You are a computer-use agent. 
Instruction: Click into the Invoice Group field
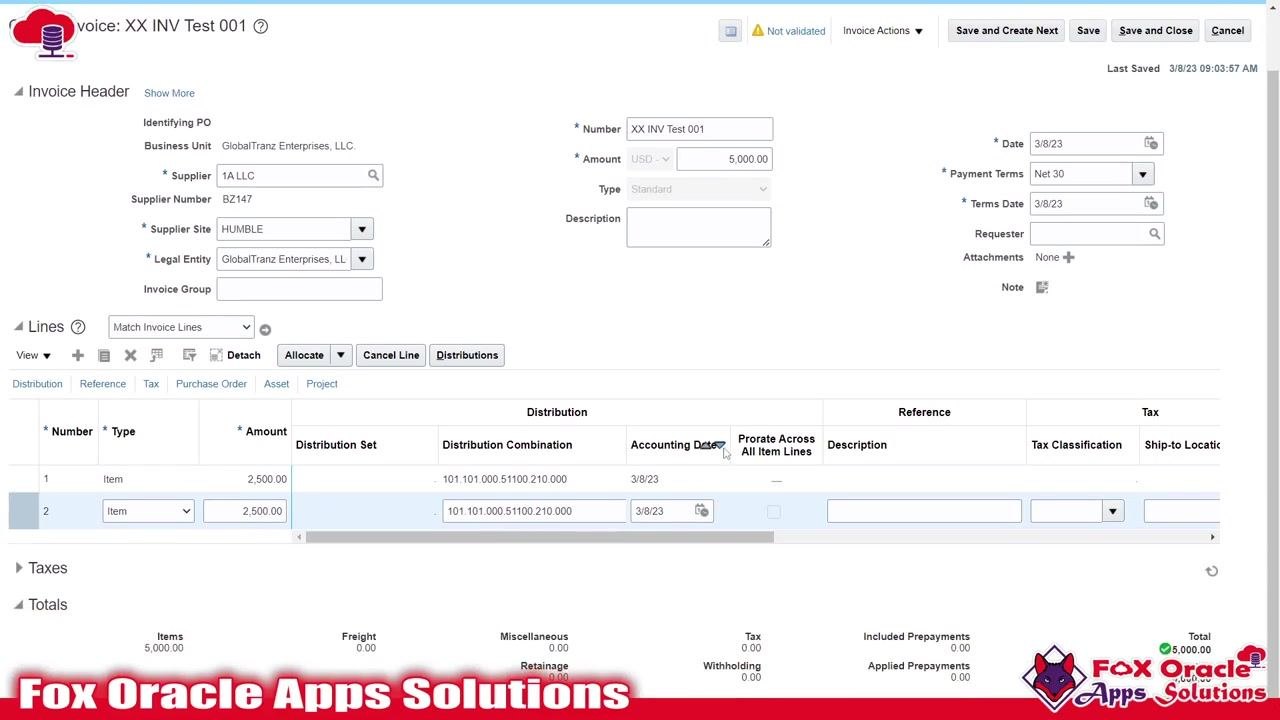(x=299, y=289)
